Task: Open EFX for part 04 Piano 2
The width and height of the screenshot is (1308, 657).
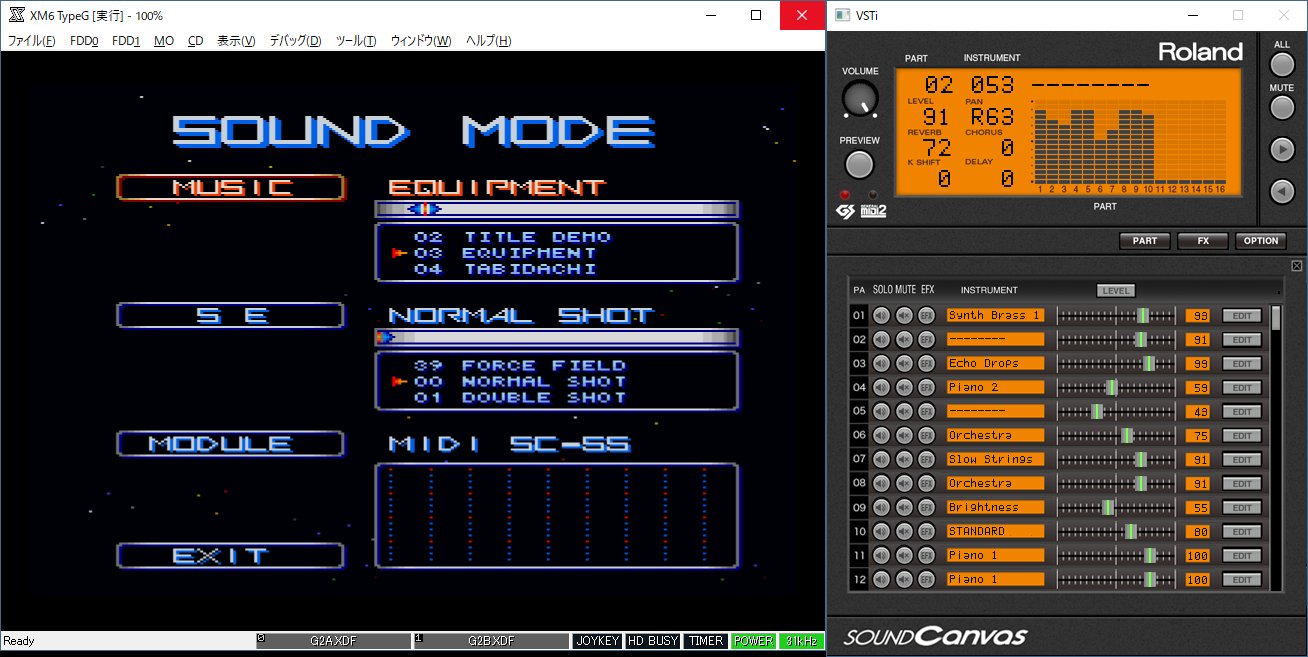Action: [x=926, y=387]
